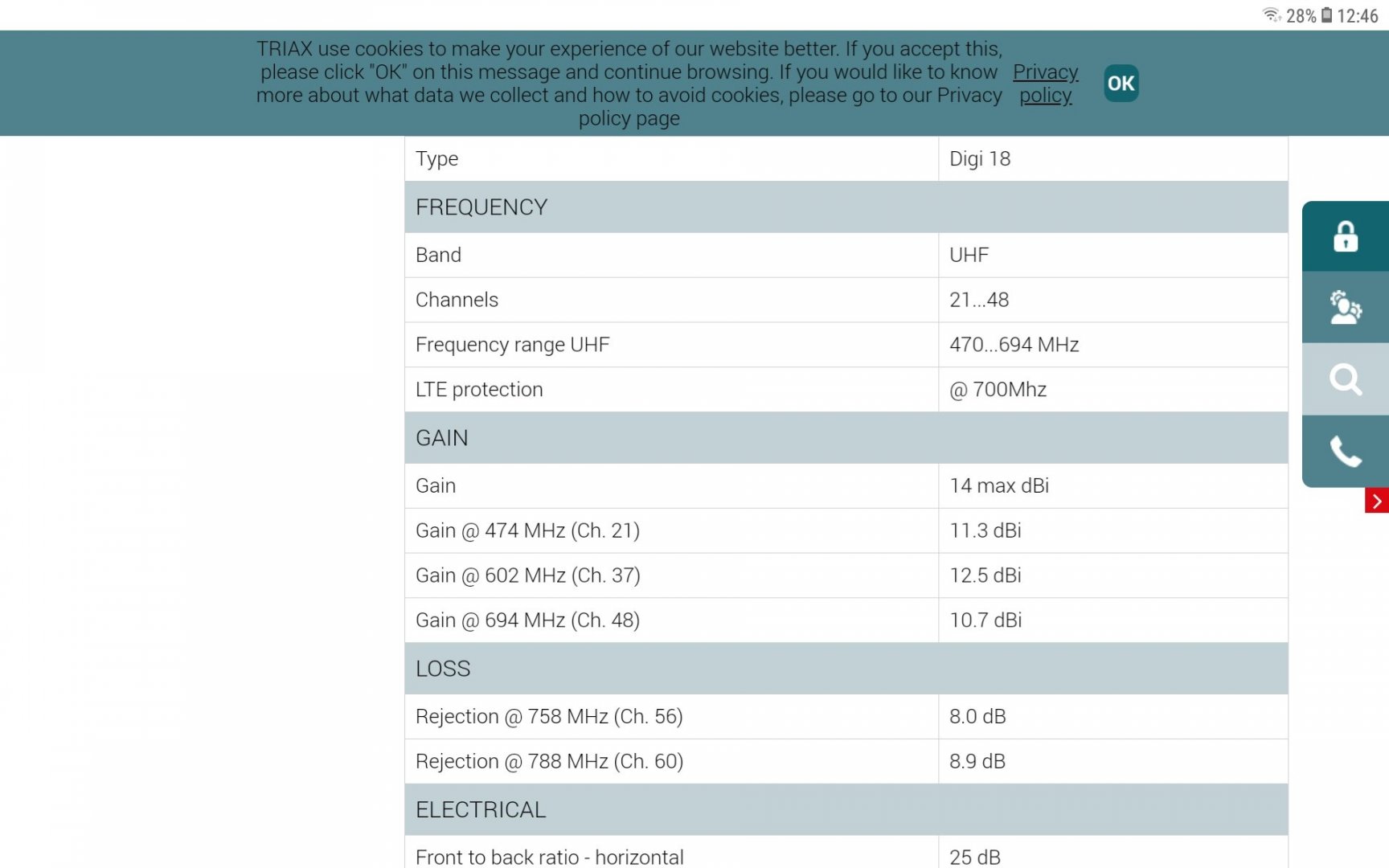Viewport: 1389px width, 868px height.
Task: Expand the red chevron side panel arrow
Action: (1376, 501)
